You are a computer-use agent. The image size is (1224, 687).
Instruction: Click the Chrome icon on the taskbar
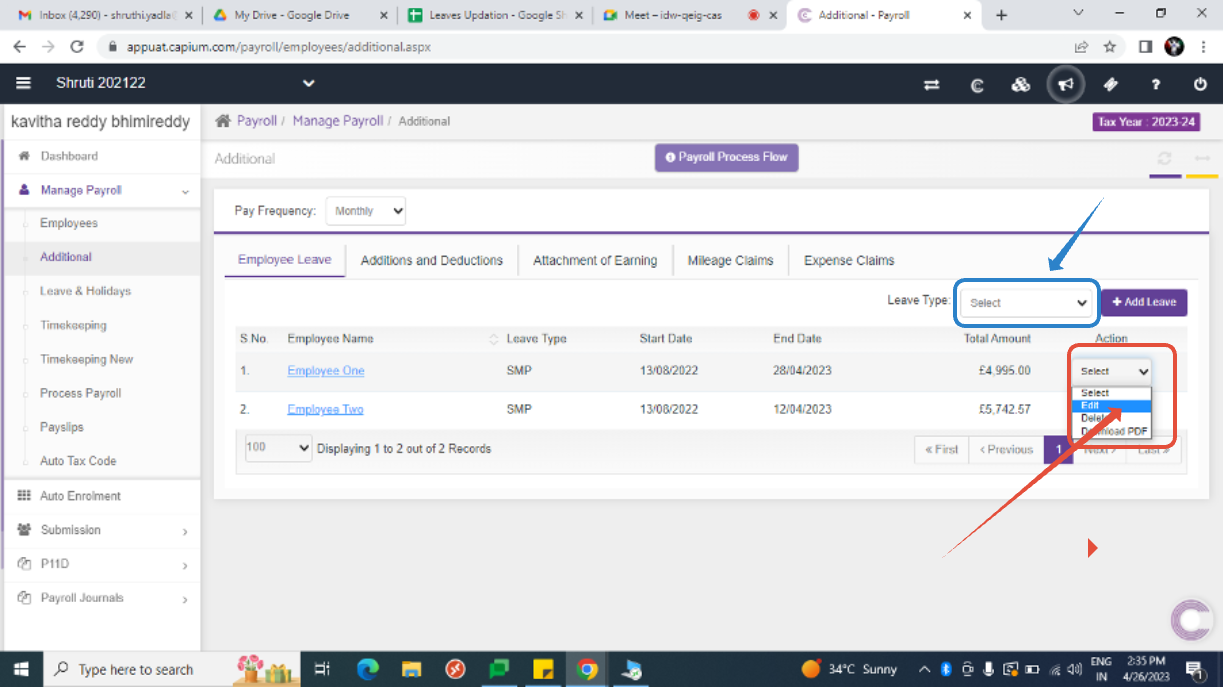pos(587,669)
